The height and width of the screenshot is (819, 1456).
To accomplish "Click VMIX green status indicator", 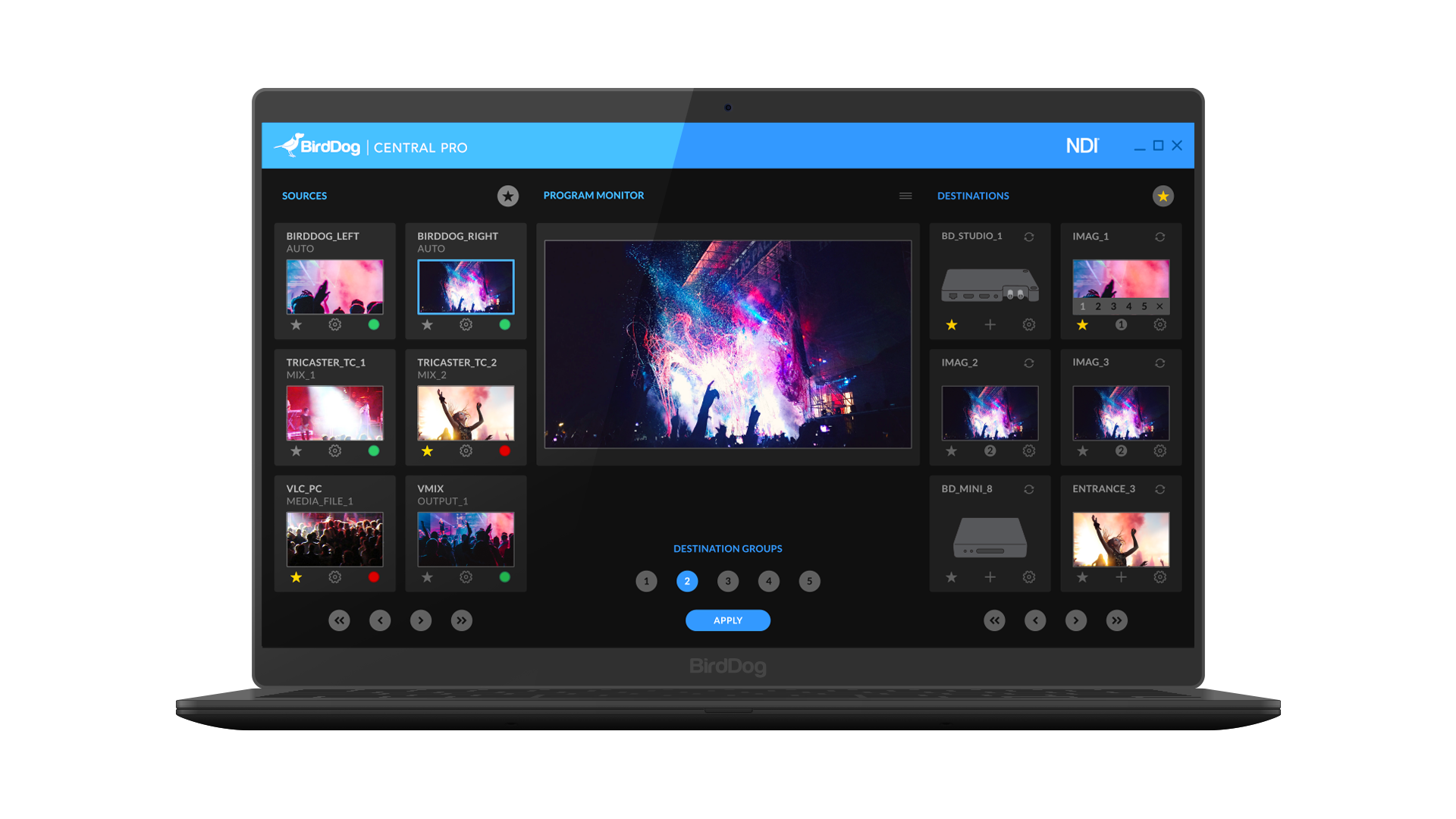I will (505, 577).
